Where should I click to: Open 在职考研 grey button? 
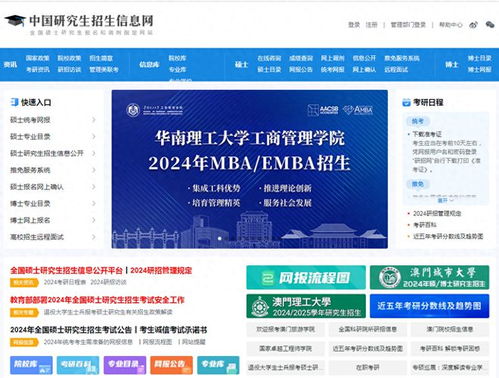coord(368,368)
